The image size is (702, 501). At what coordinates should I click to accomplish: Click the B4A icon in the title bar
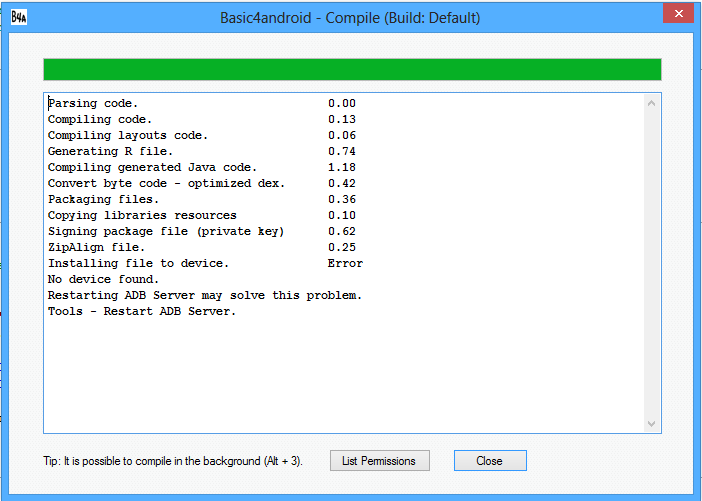pos(20,18)
